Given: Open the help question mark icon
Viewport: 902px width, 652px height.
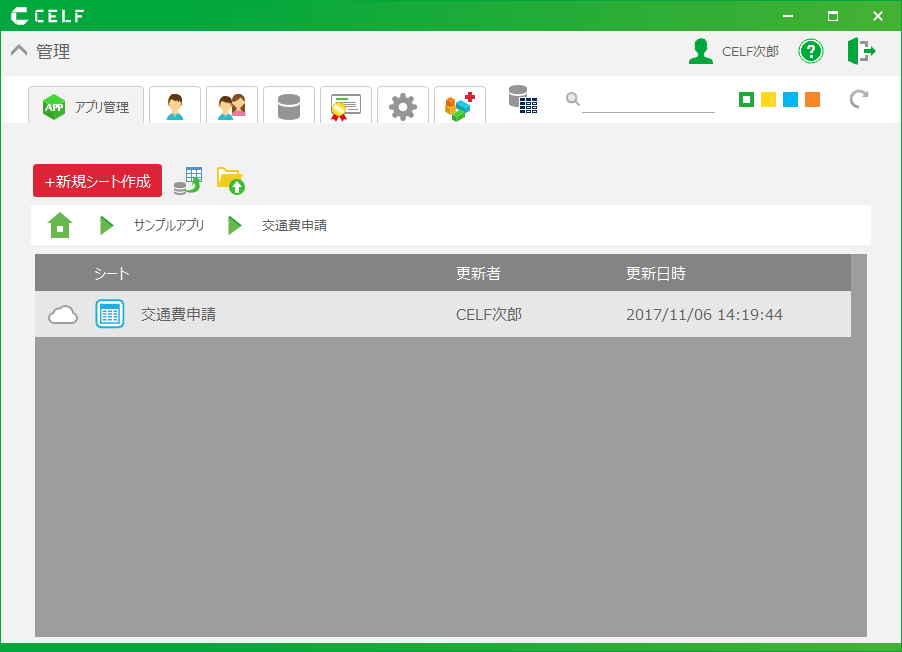Looking at the screenshot, I should 811,51.
